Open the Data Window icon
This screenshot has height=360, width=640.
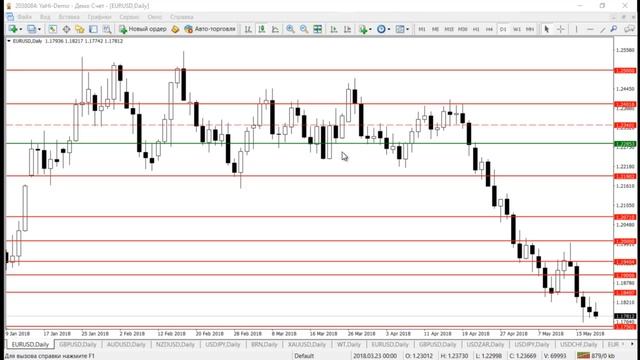point(66,29)
